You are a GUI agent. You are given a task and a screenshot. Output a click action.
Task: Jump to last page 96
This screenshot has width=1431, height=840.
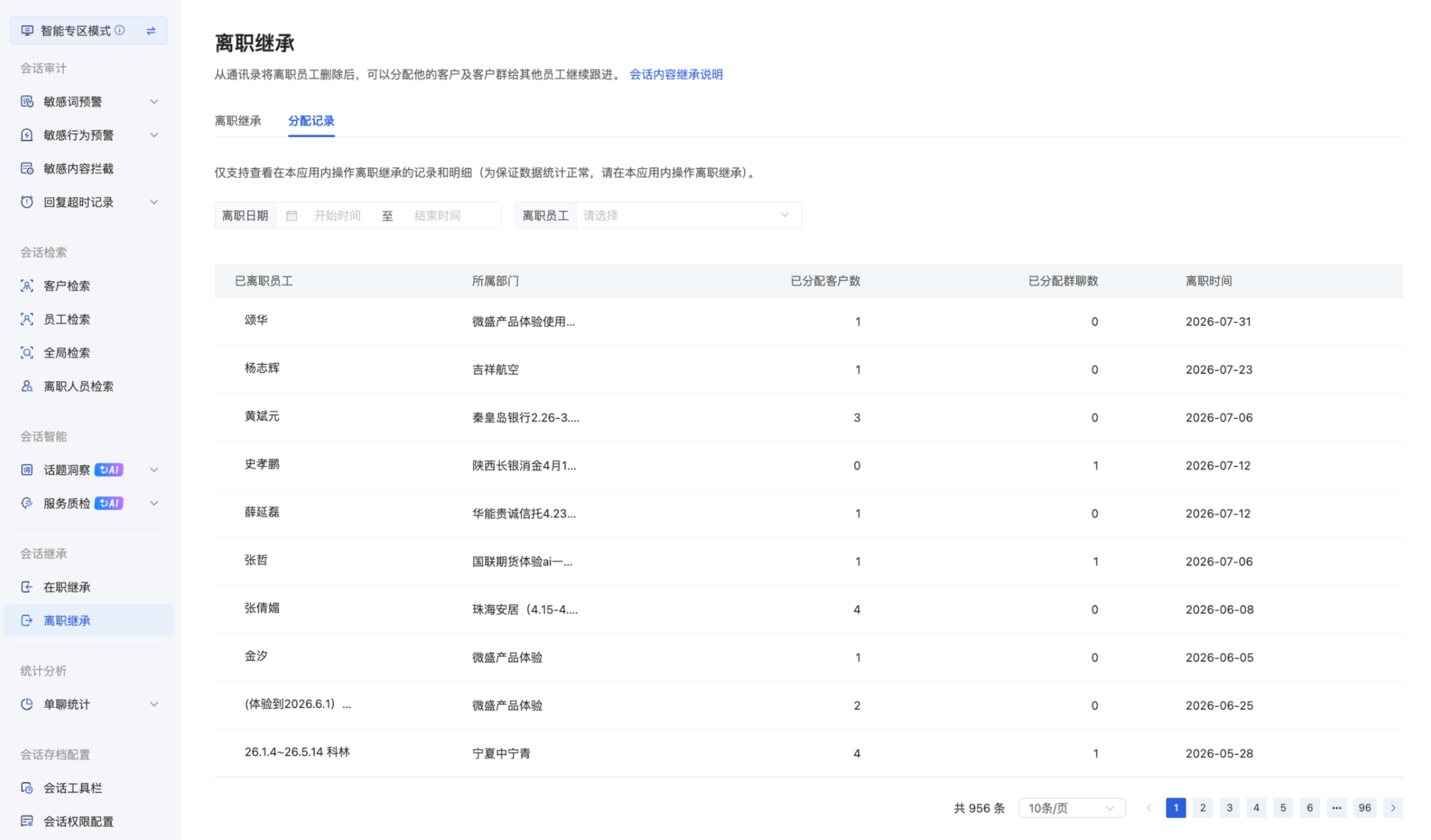tap(1364, 808)
